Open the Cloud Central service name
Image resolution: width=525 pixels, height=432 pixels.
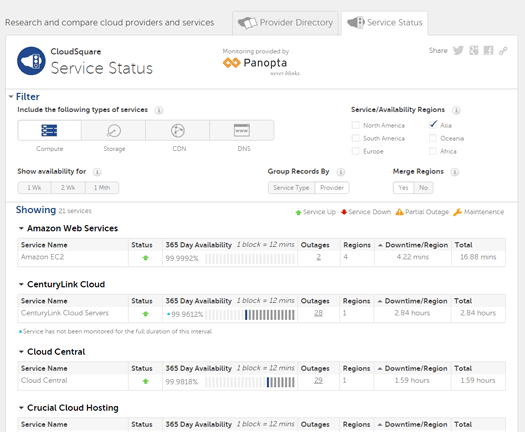[x=44, y=380]
